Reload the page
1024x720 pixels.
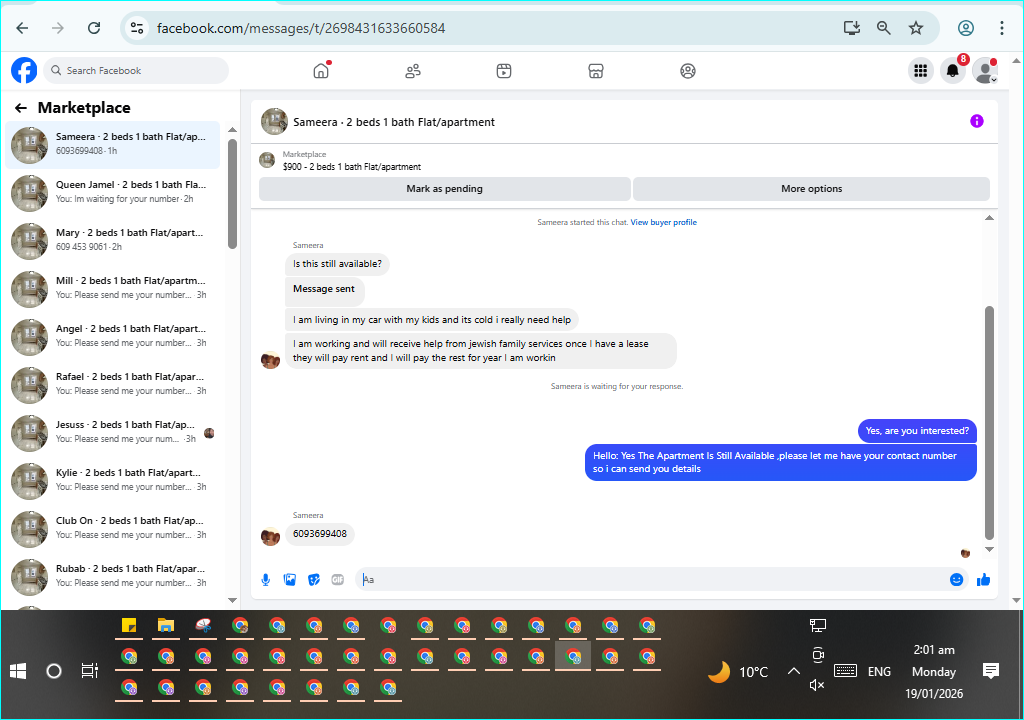click(94, 28)
